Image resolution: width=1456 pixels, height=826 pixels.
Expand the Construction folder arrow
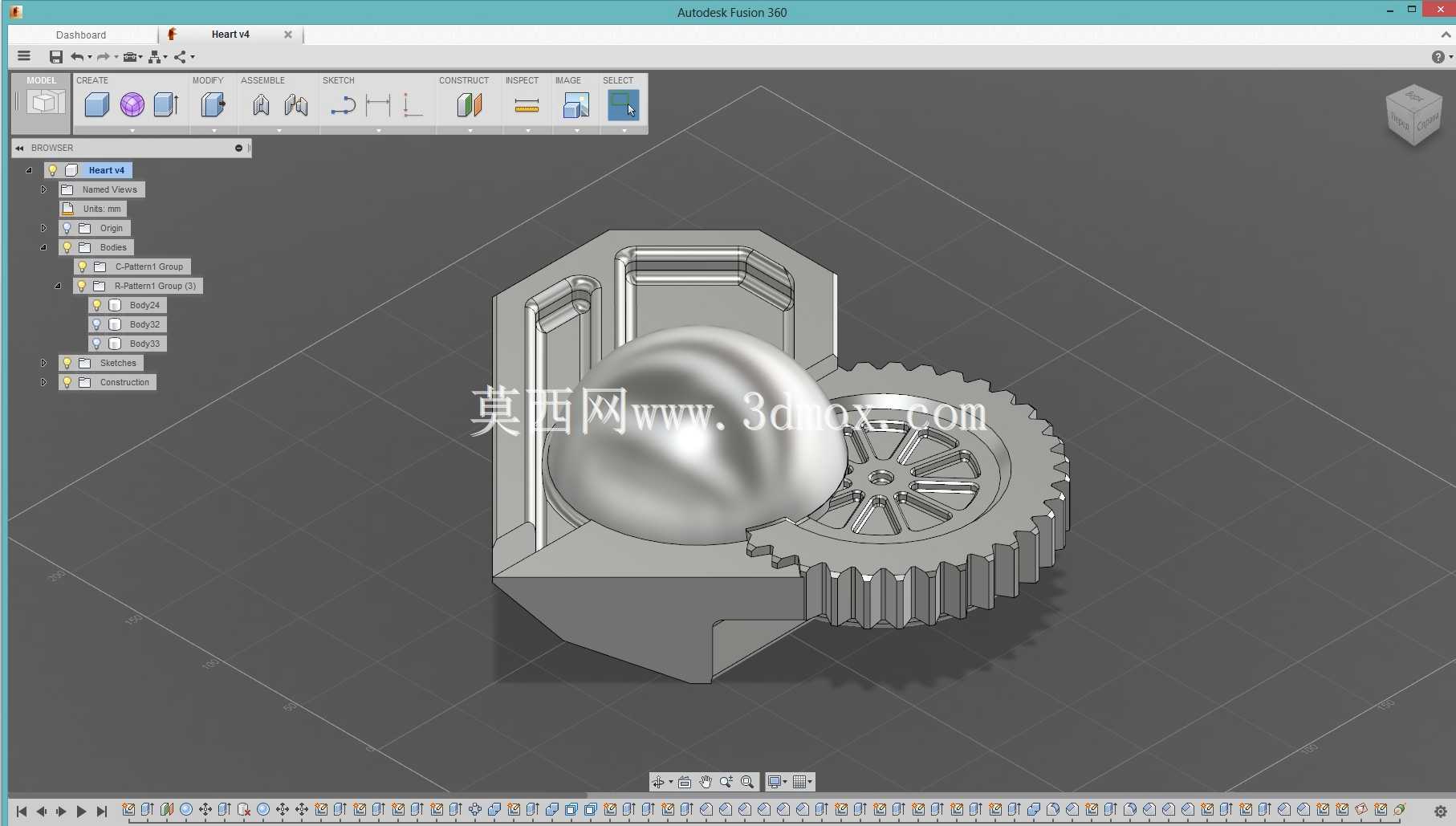[44, 382]
